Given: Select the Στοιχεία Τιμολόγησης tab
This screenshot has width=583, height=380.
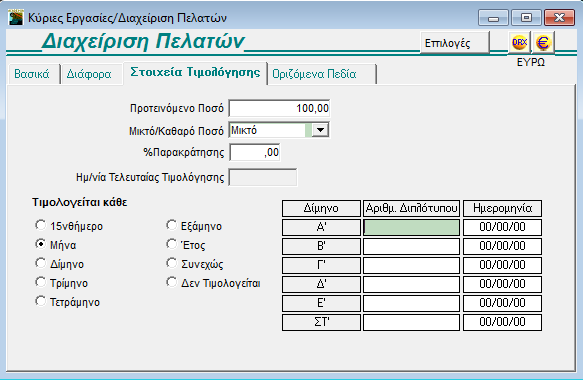Looking at the screenshot, I should [195, 72].
